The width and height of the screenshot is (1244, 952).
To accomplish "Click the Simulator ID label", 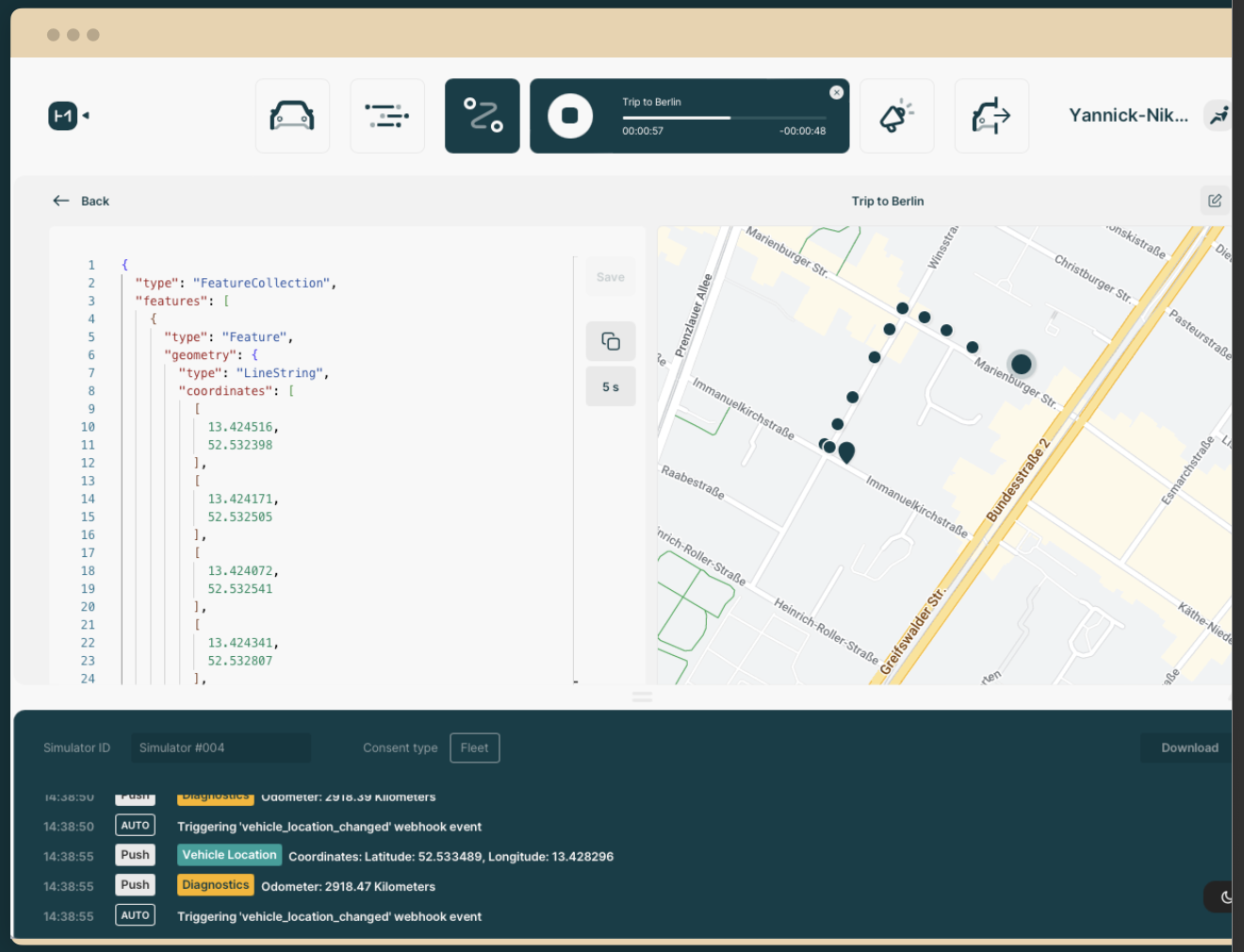I will 76,747.
